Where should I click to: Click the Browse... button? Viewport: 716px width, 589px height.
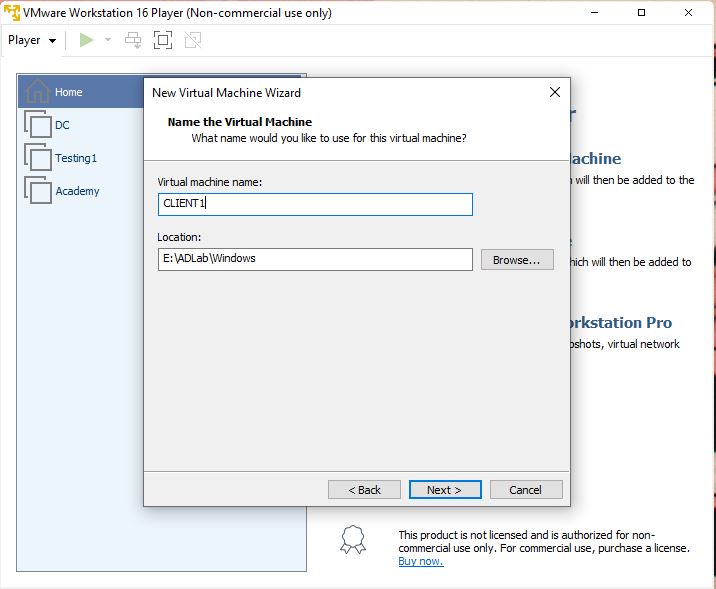(x=517, y=260)
